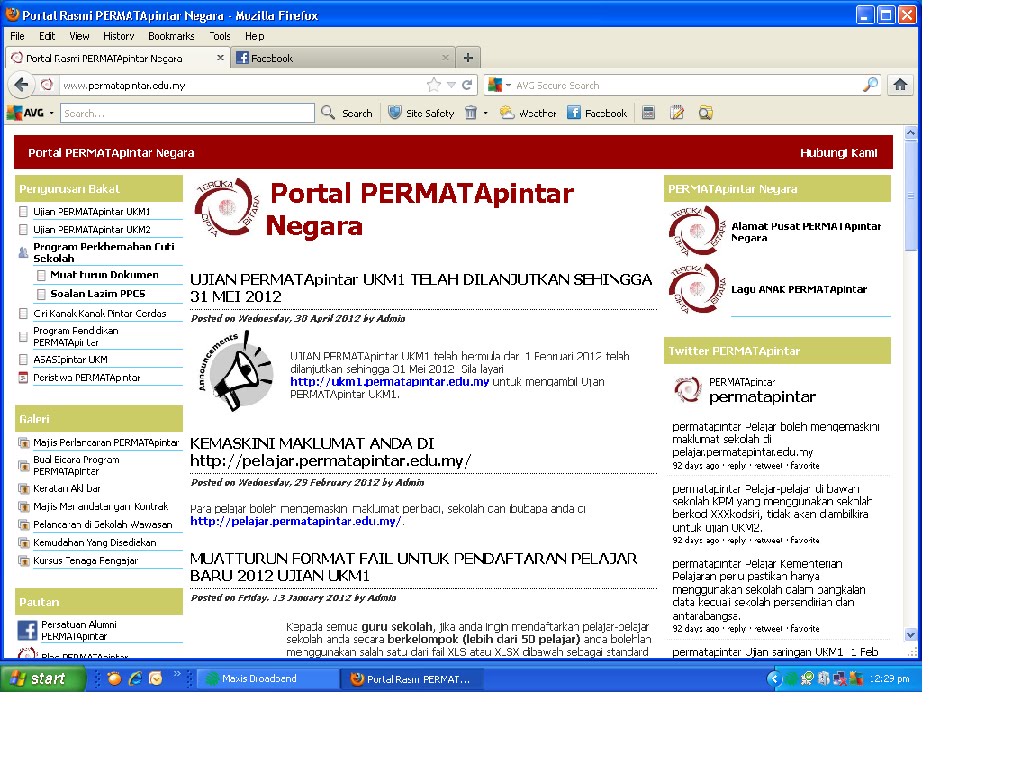Close the Portal Rasmi PERMATApintar tab

click(220, 57)
